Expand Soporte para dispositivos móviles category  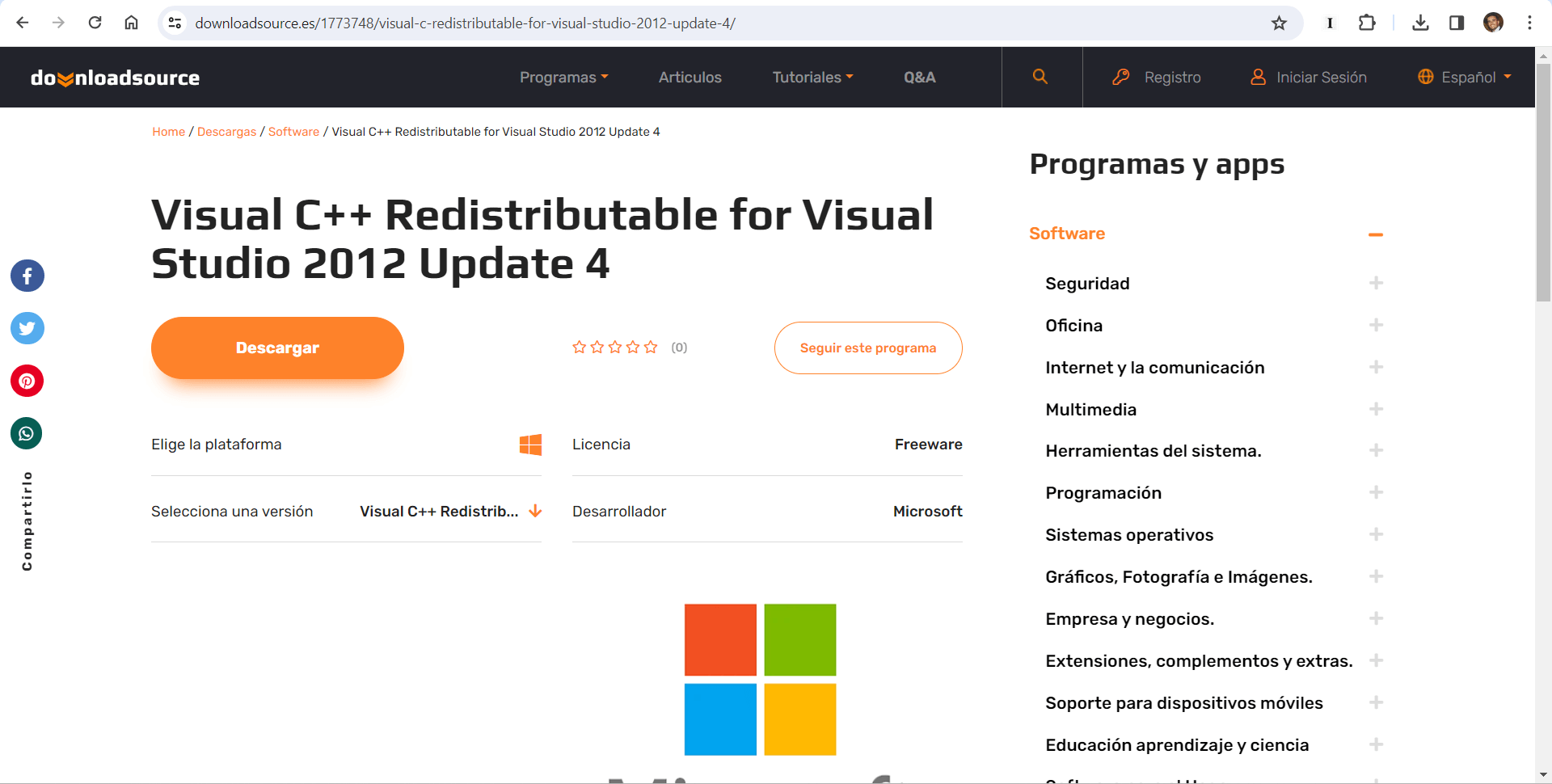[x=1376, y=702]
